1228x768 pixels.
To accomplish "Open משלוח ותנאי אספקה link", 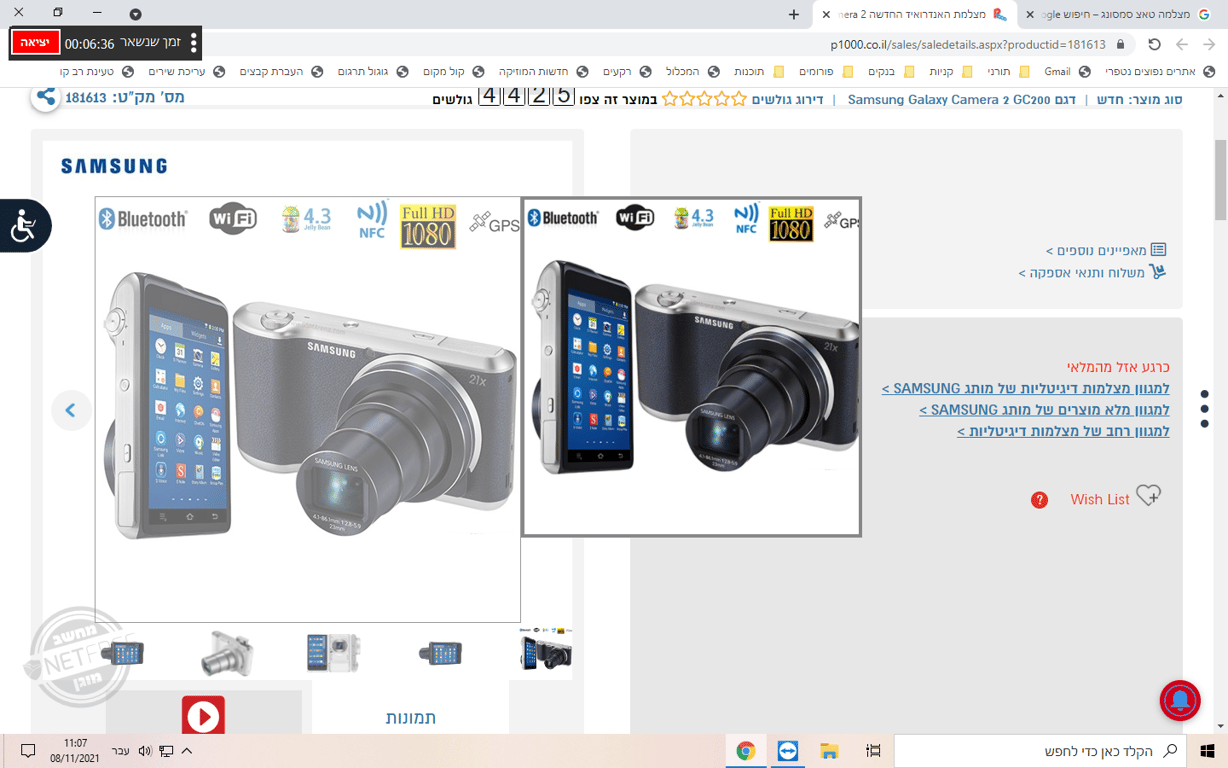I will pos(1093,272).
